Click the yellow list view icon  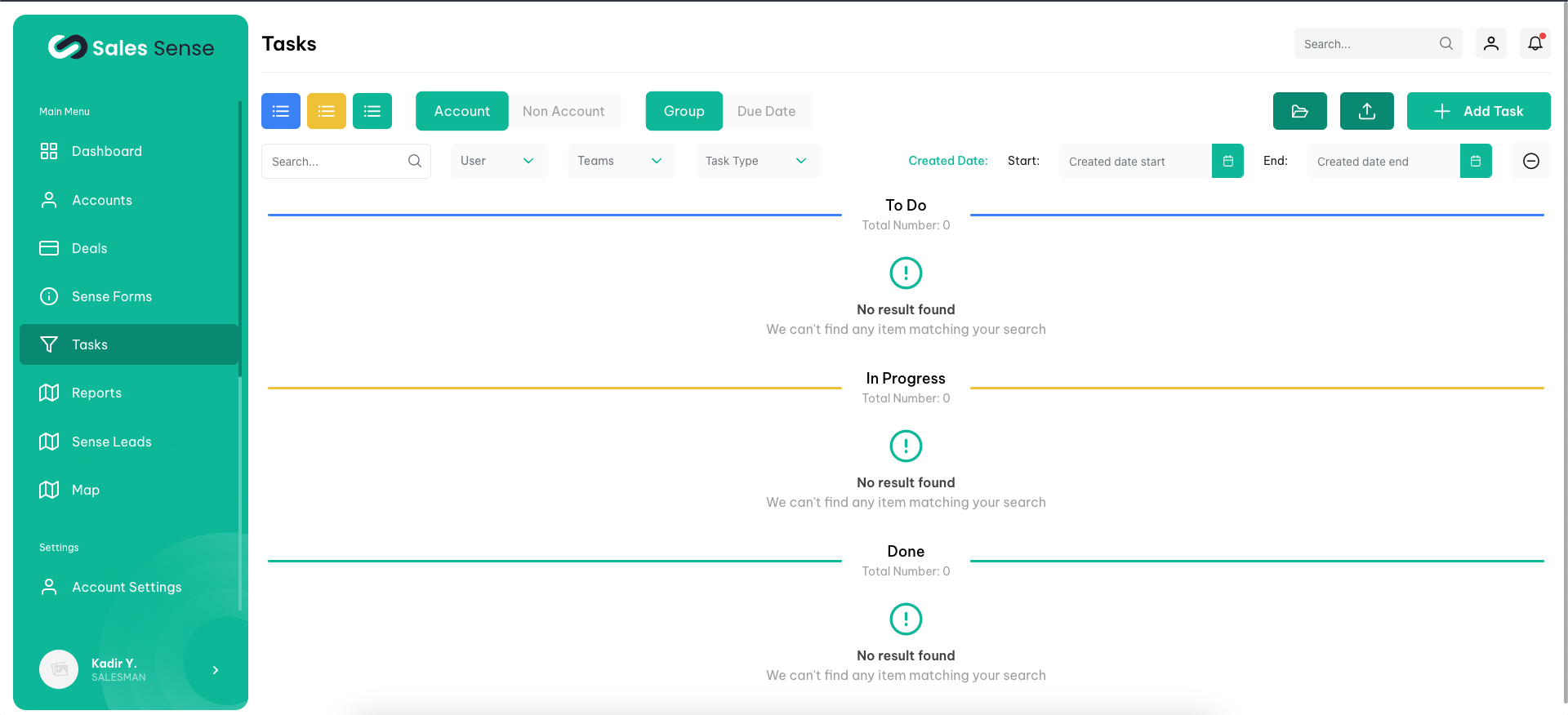[326, 111]
